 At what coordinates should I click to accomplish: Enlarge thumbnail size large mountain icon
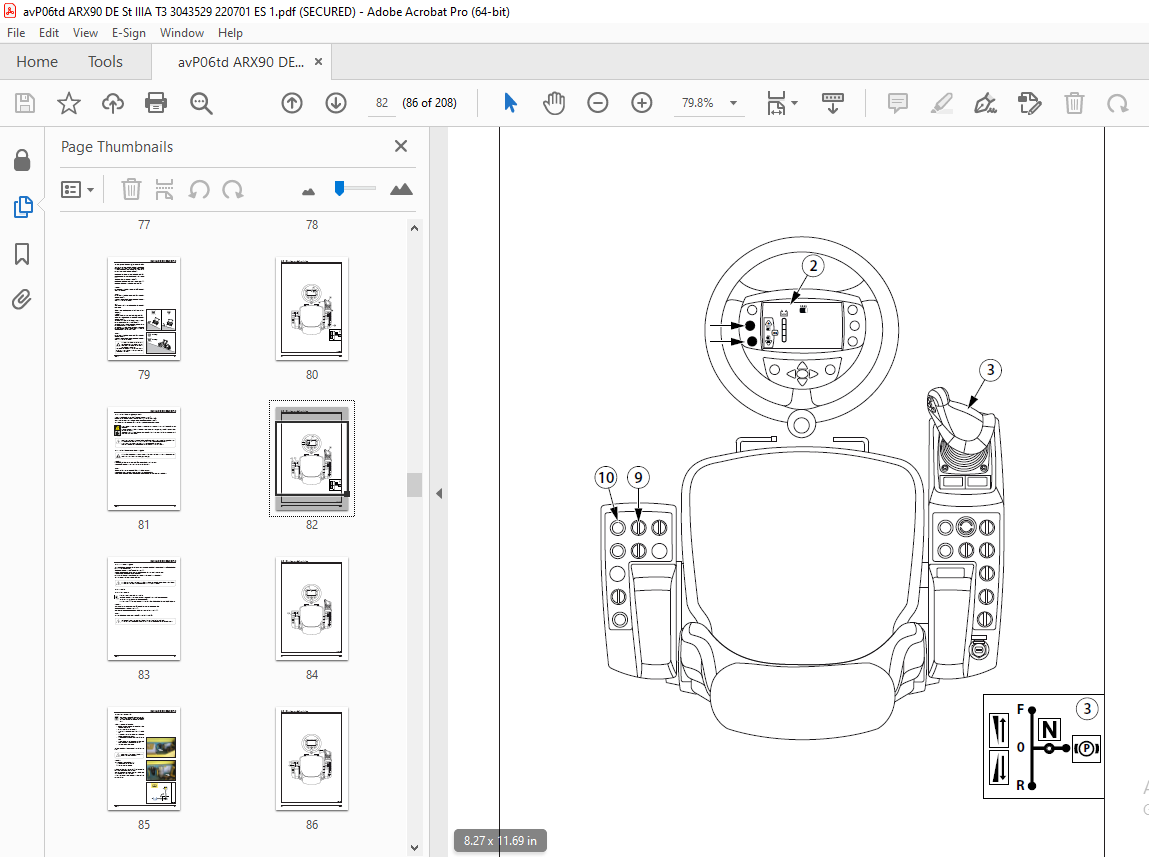click(401, 190)
